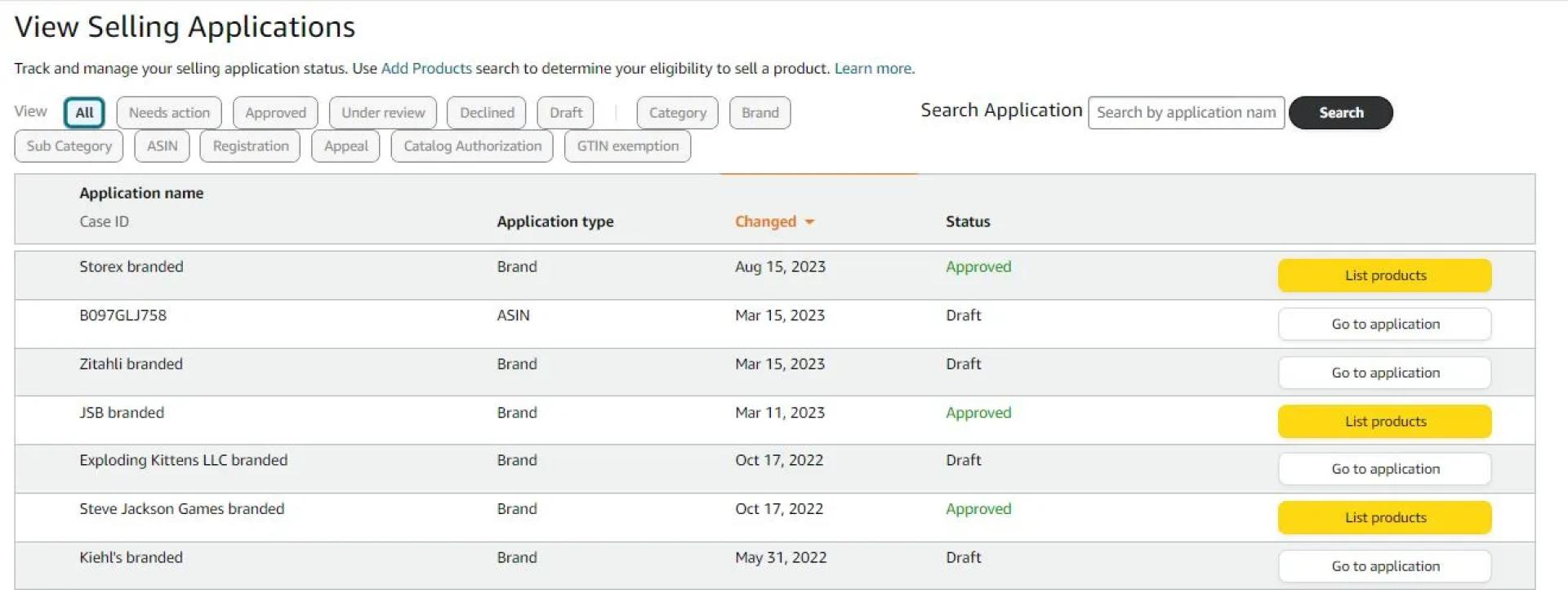Viewport: 1568px width, 590px height.
Task: Filter applications Under review
Action: coord(383,113)
